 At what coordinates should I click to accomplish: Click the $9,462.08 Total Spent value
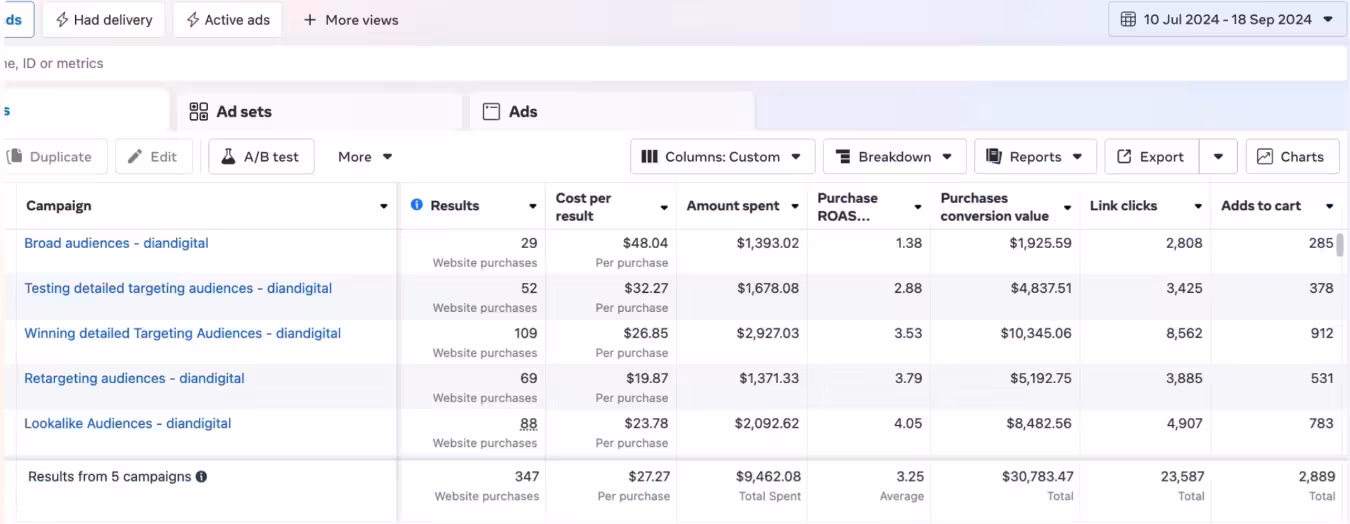click(x=768, y=477)
